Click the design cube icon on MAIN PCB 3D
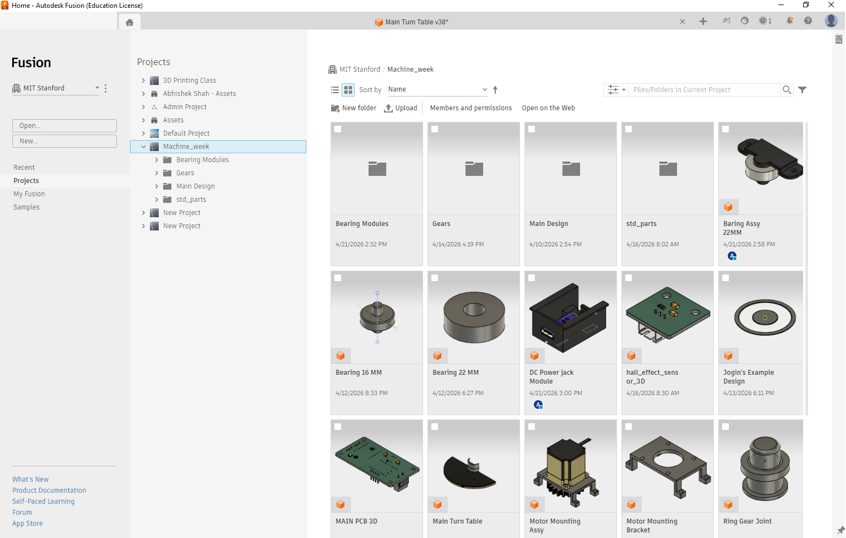846x538 pixels. (340, 505)
